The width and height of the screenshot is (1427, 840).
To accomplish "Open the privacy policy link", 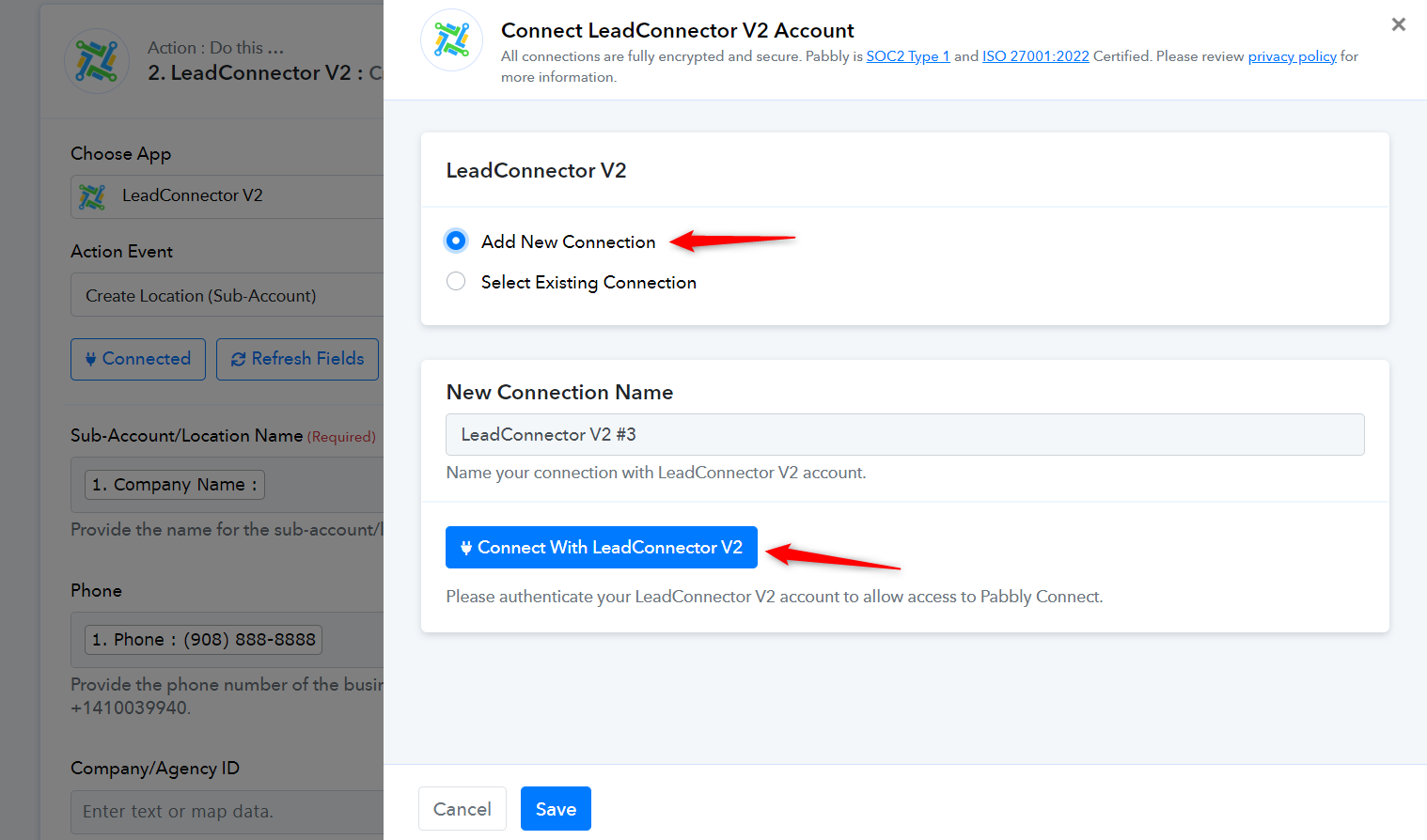I will coord(1293,56).
